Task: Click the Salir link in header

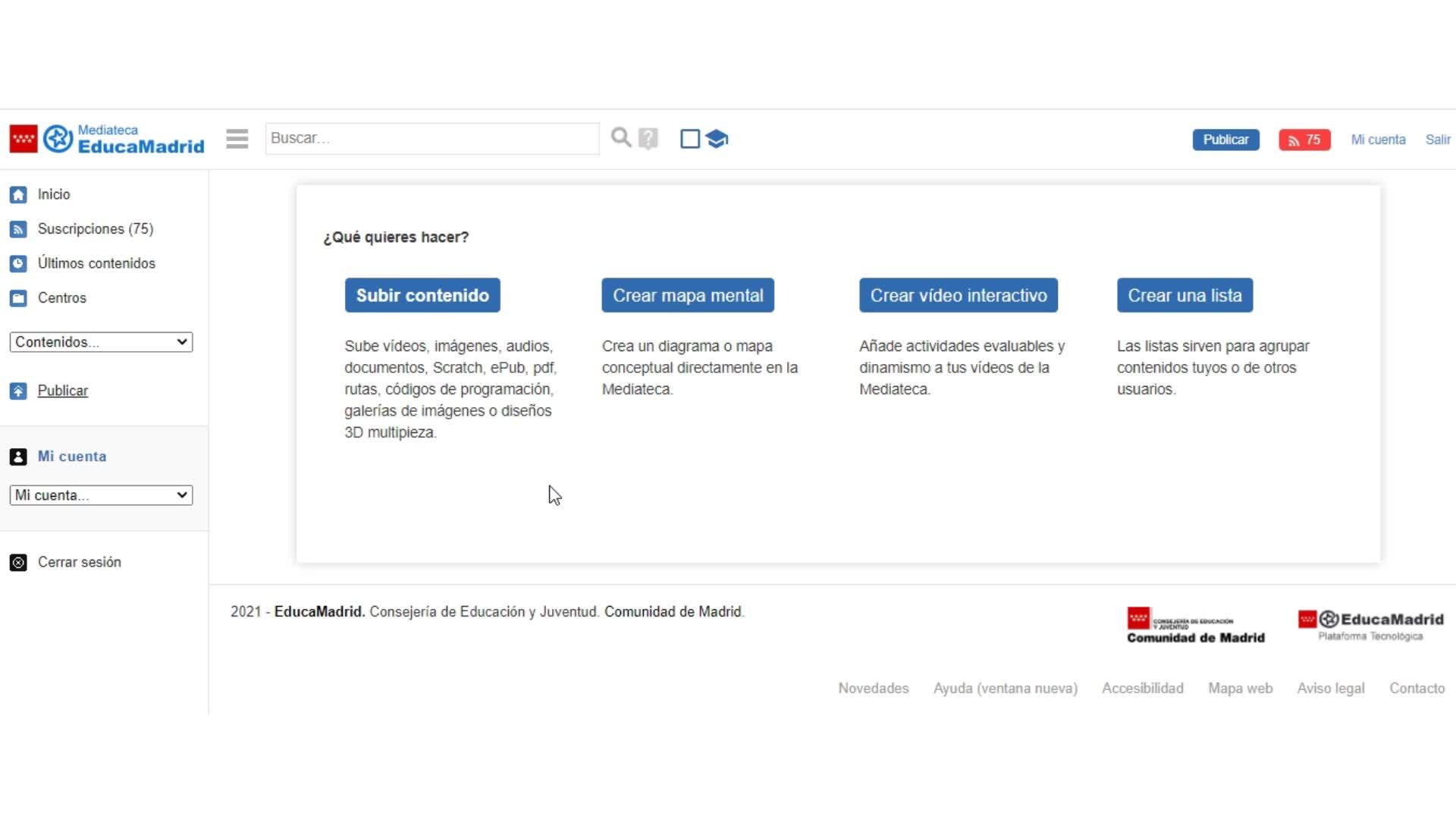Action: pos(1437,140)
